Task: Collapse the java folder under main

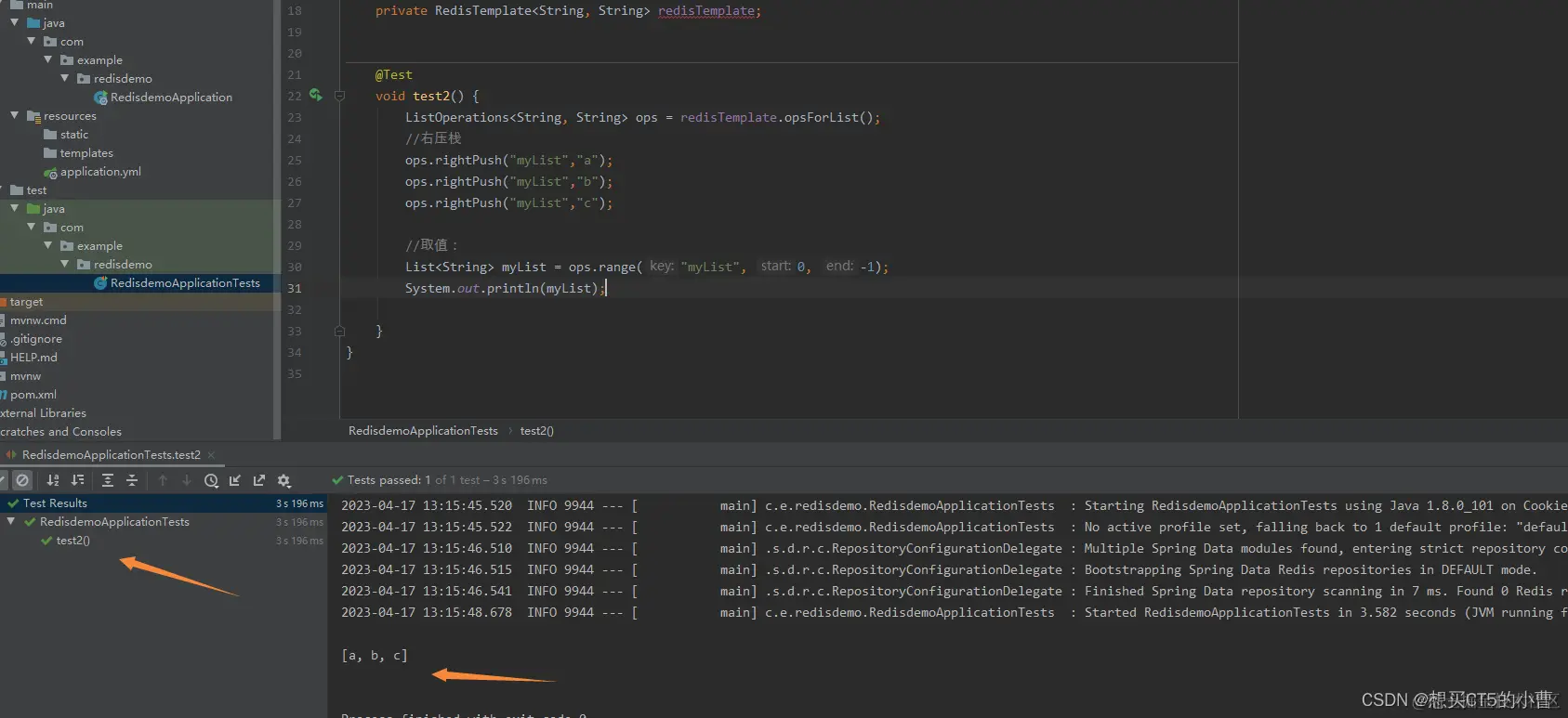Action: (x=15, y=22)
